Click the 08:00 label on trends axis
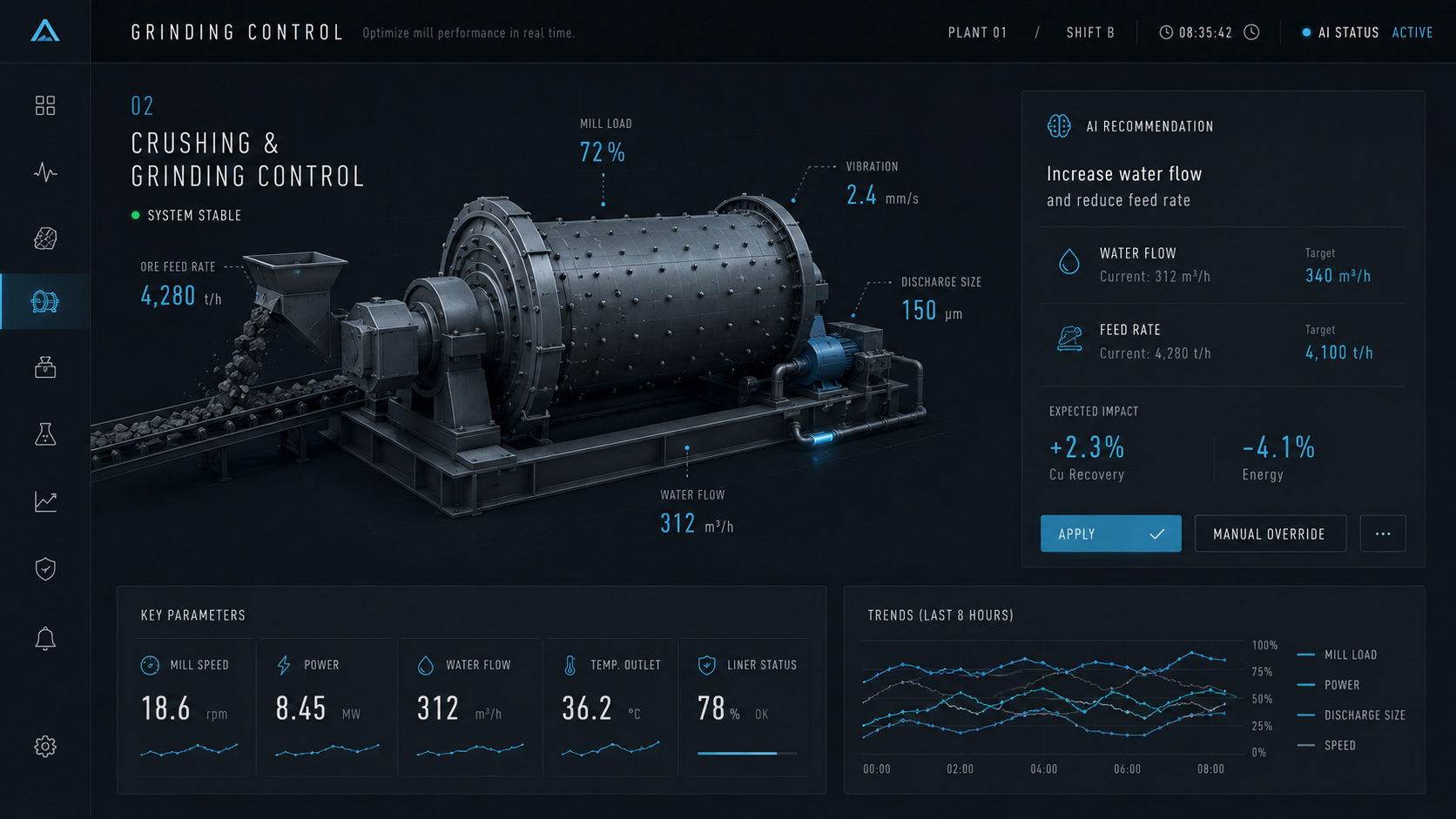1456x819 pixels. pyautogui.click(x=1210, y=769)
